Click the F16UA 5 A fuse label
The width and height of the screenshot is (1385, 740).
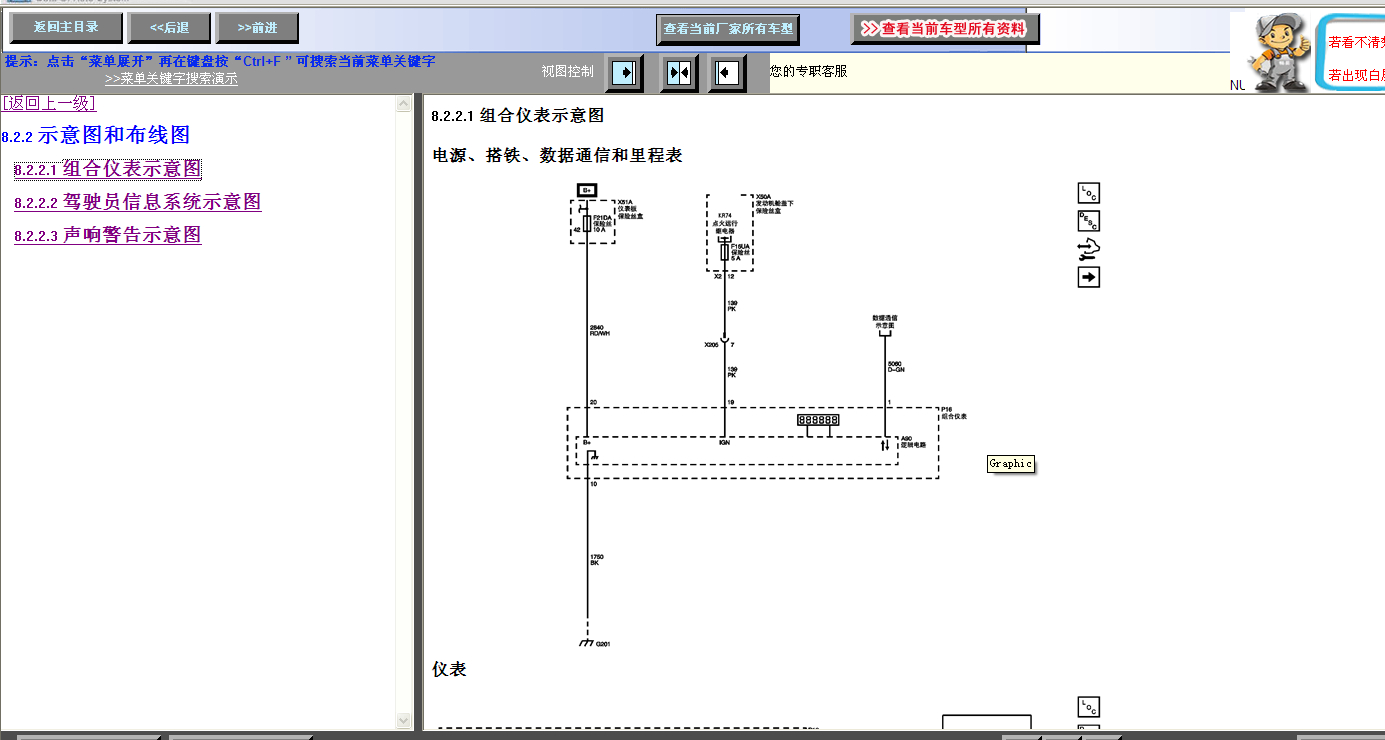point(738,251)
